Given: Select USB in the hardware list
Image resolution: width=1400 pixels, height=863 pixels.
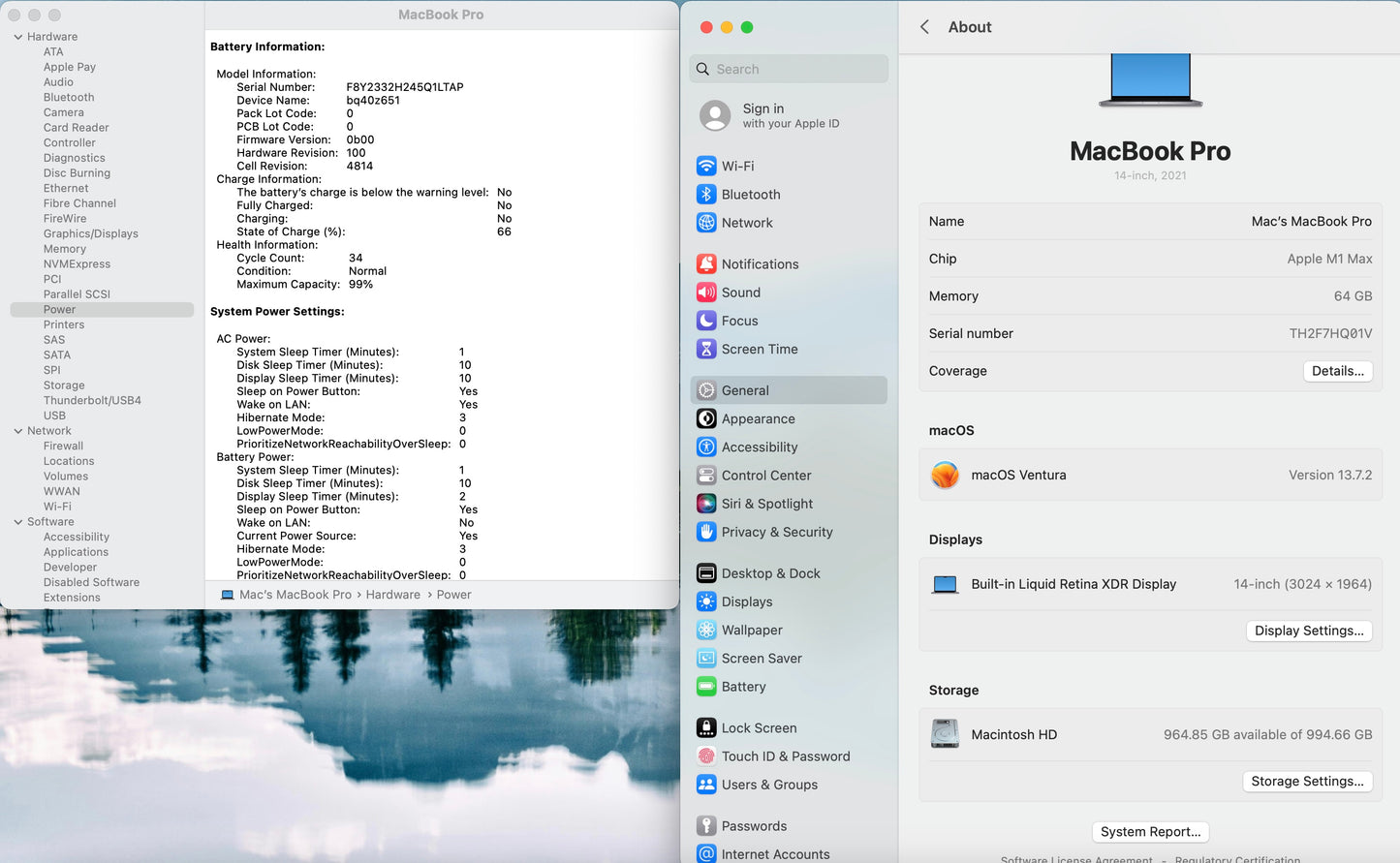Looking at the screenshot, I should click(x=54, y=416).
